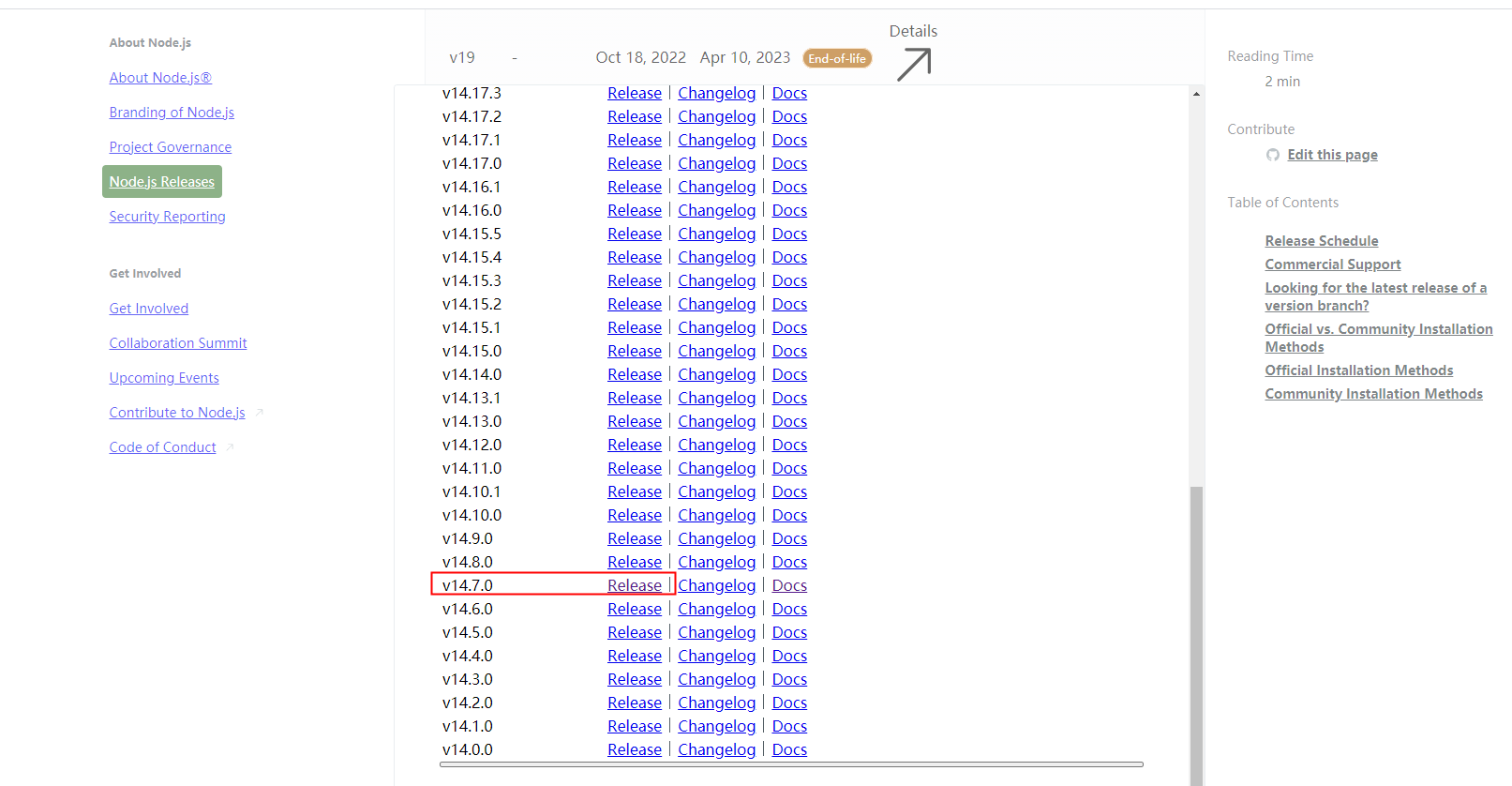The width and height of the screenshot is (1512, 786).
Task: Open Docs for v14.15.3
Action: coord(789,280)
